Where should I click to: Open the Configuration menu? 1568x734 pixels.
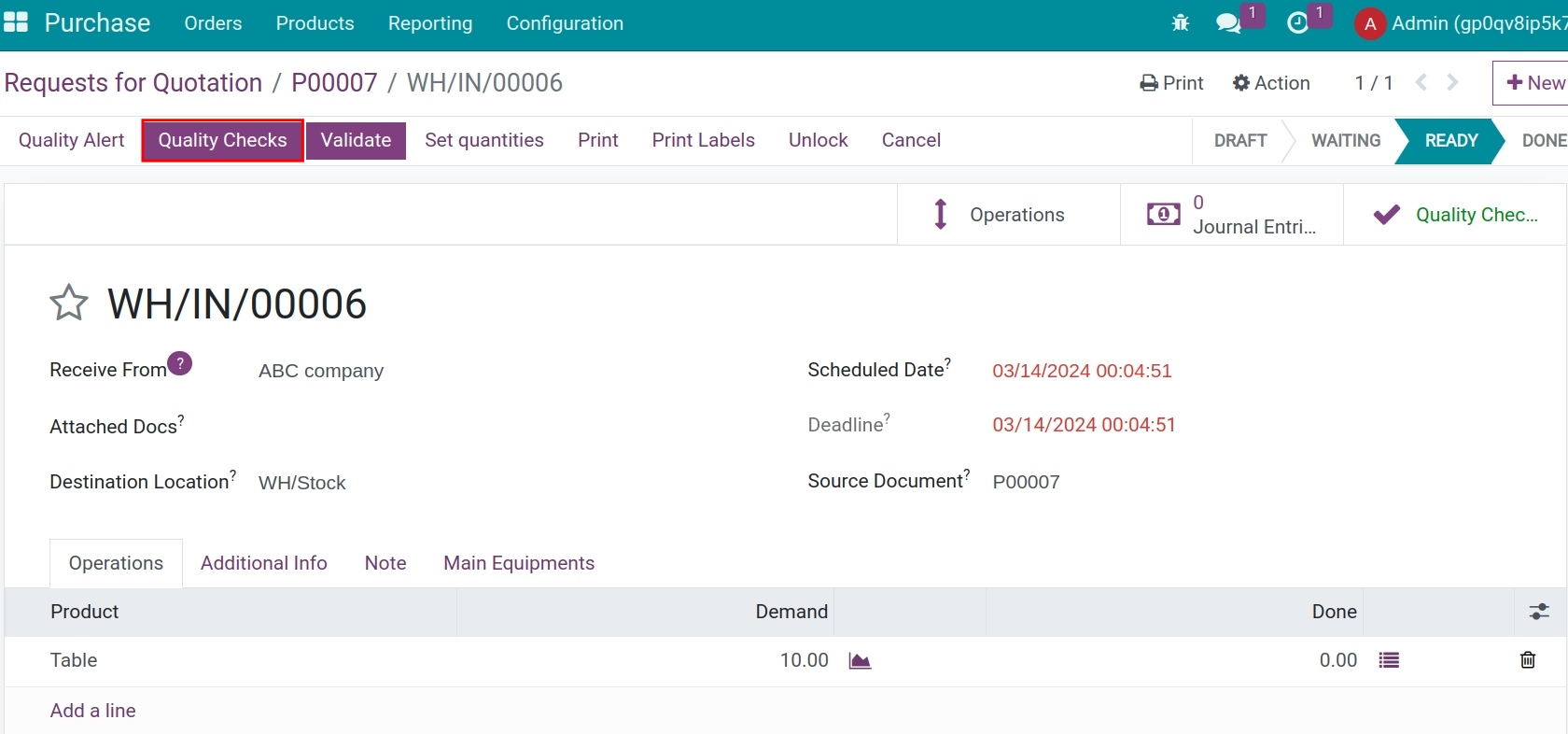[x=565, y=23]
